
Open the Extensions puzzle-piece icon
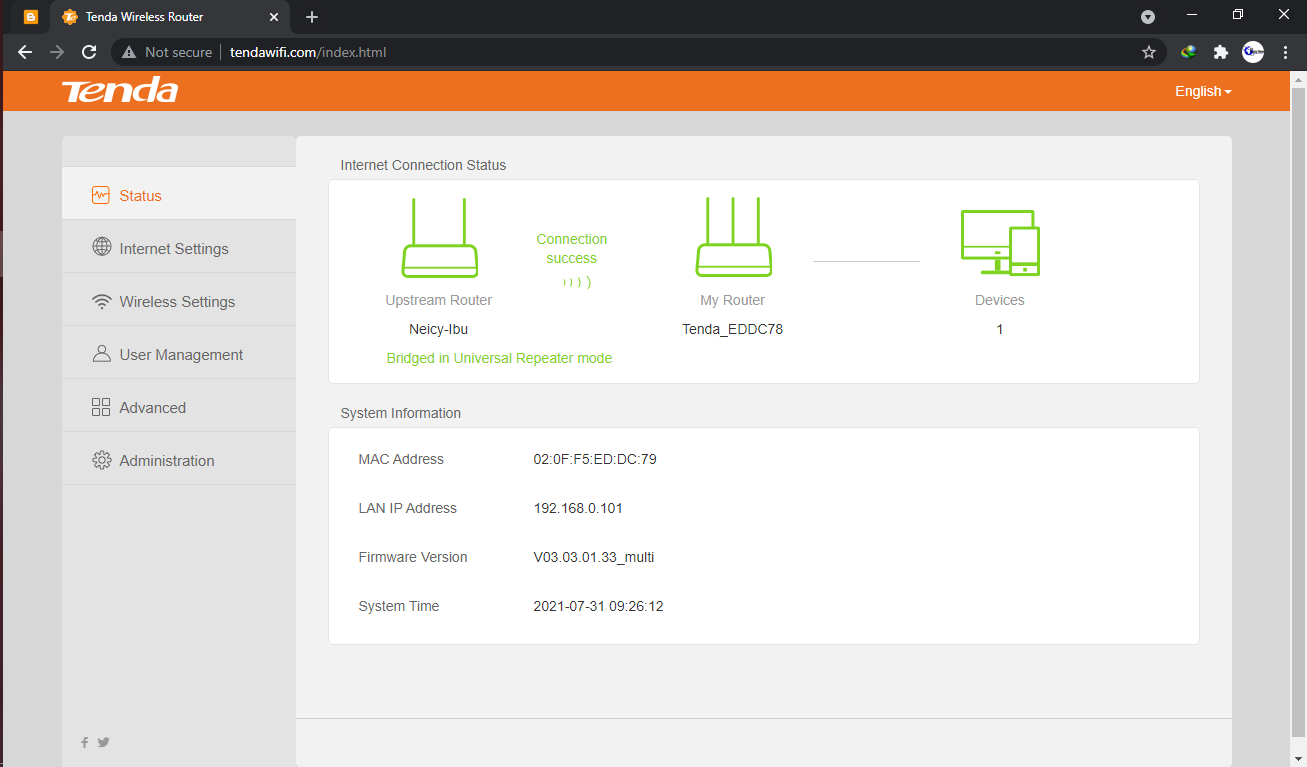[x=1220, y=52]
